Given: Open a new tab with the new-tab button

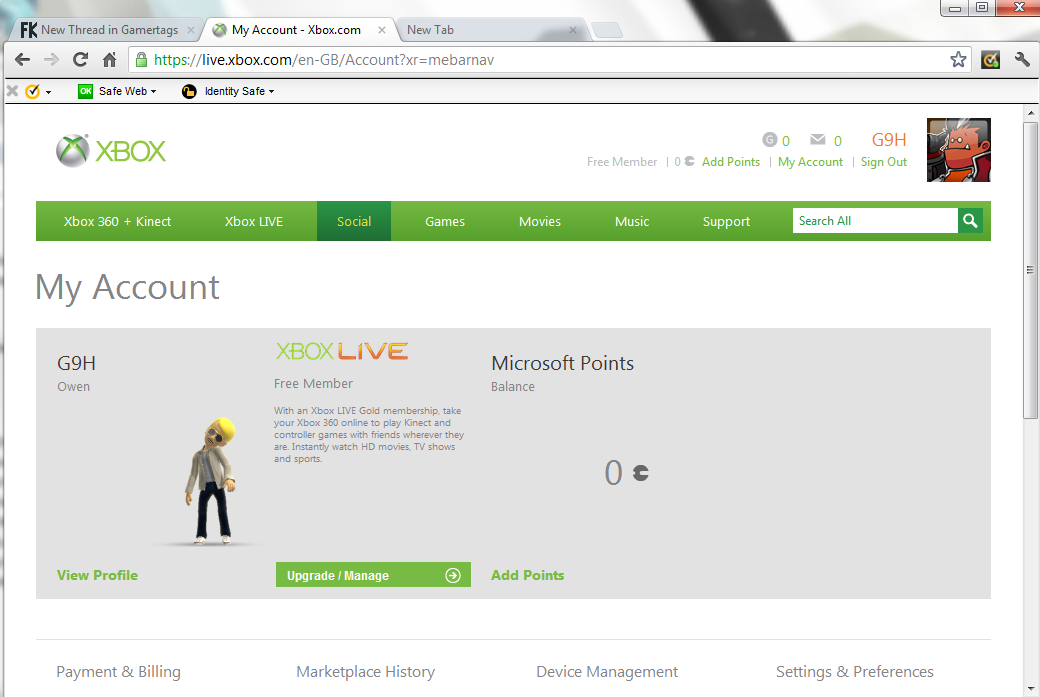Looking at the screenshot, I should point(606,30).
